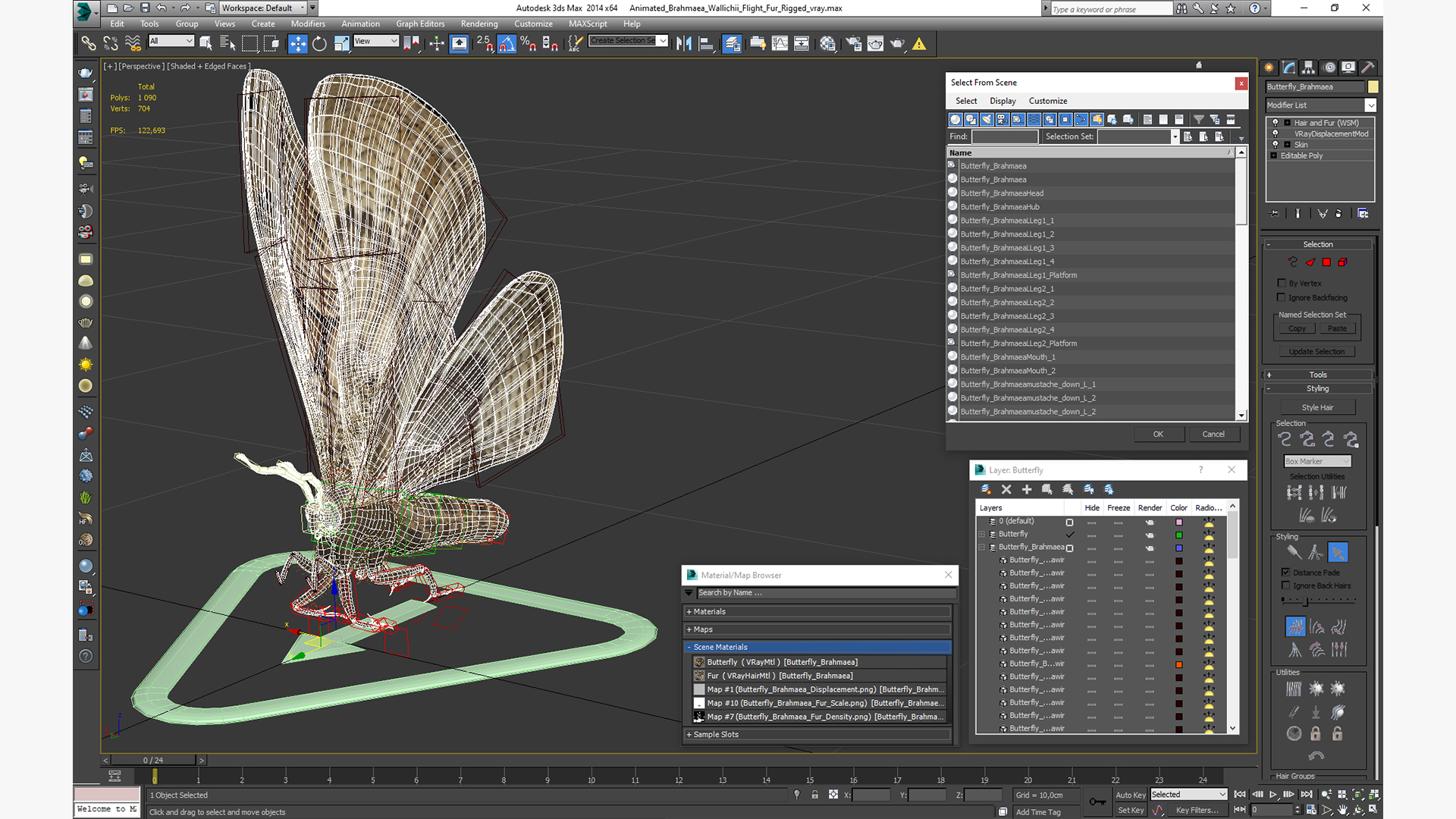
Task: Click the Render Setup teapot icon
Action: [854, 44]
